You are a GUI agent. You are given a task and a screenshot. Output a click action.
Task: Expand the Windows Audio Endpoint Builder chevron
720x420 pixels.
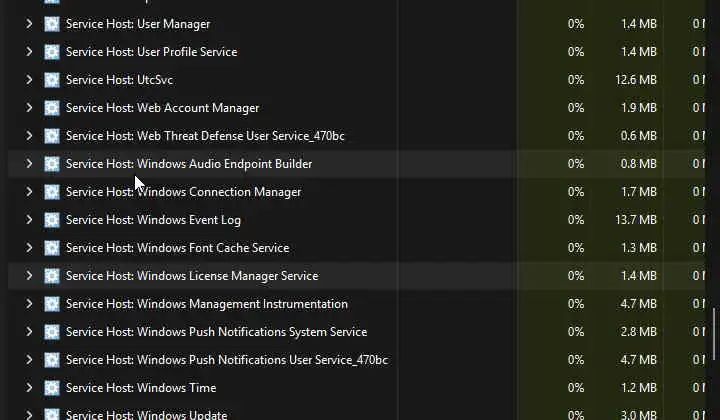(x=29, y=164)
